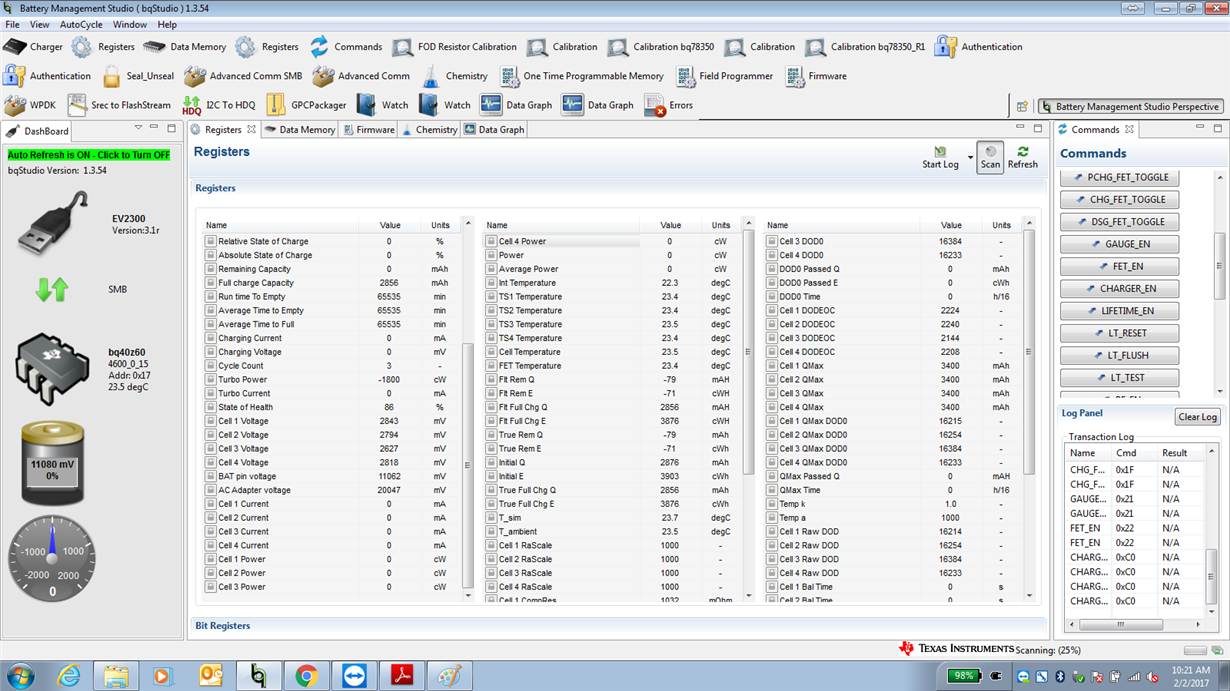Click Refresh in the Registers panel

pyautogui.click(x=1022, y=157)
